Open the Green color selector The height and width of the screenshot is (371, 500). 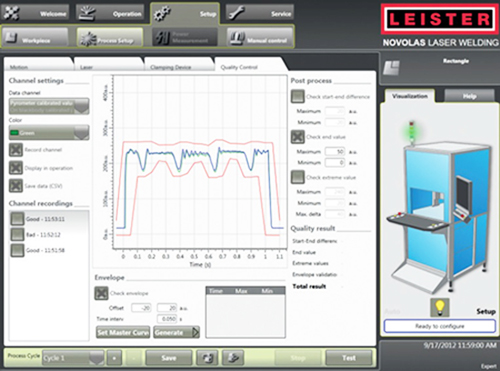(49, 133)
